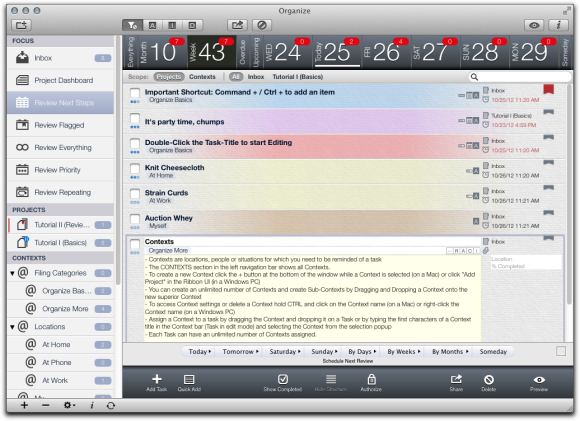This screenshot has height=421, width=580.
Task: Check the Knit Cheesecloth task checkbox
Action: click(x=135, y=168)
